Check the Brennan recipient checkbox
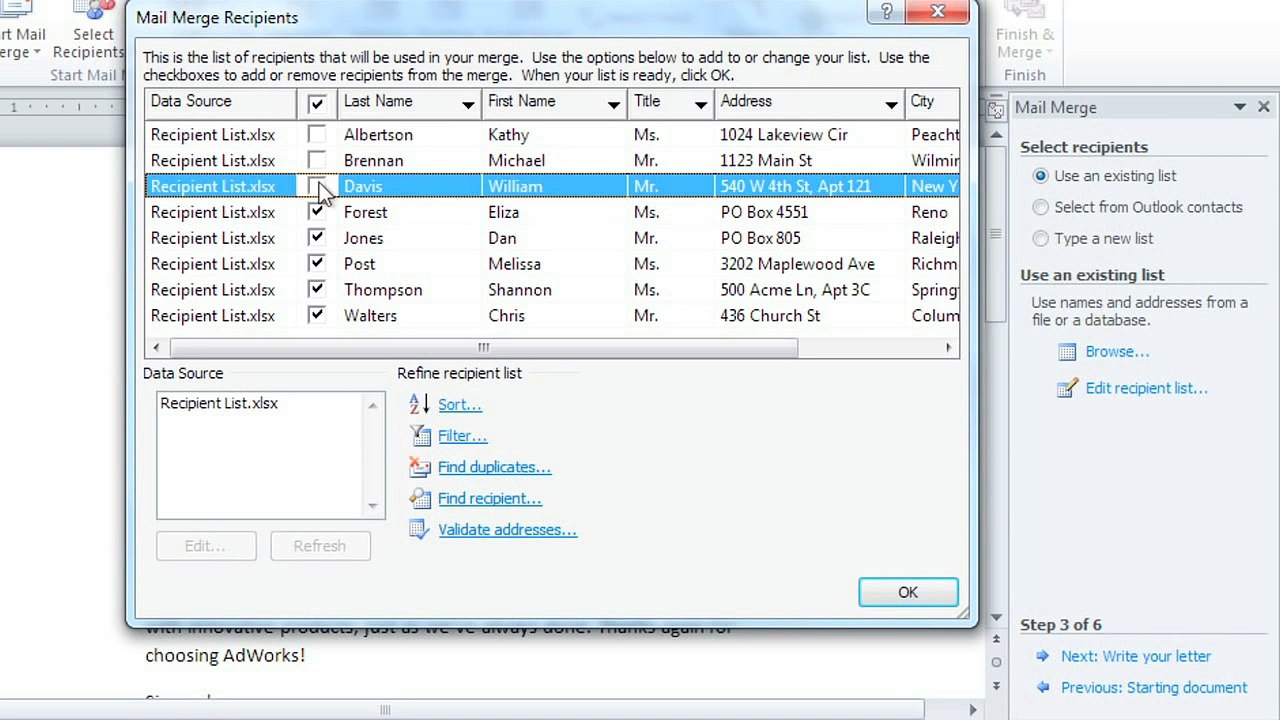The image size is (1280, 720). (x=317, y=160)
